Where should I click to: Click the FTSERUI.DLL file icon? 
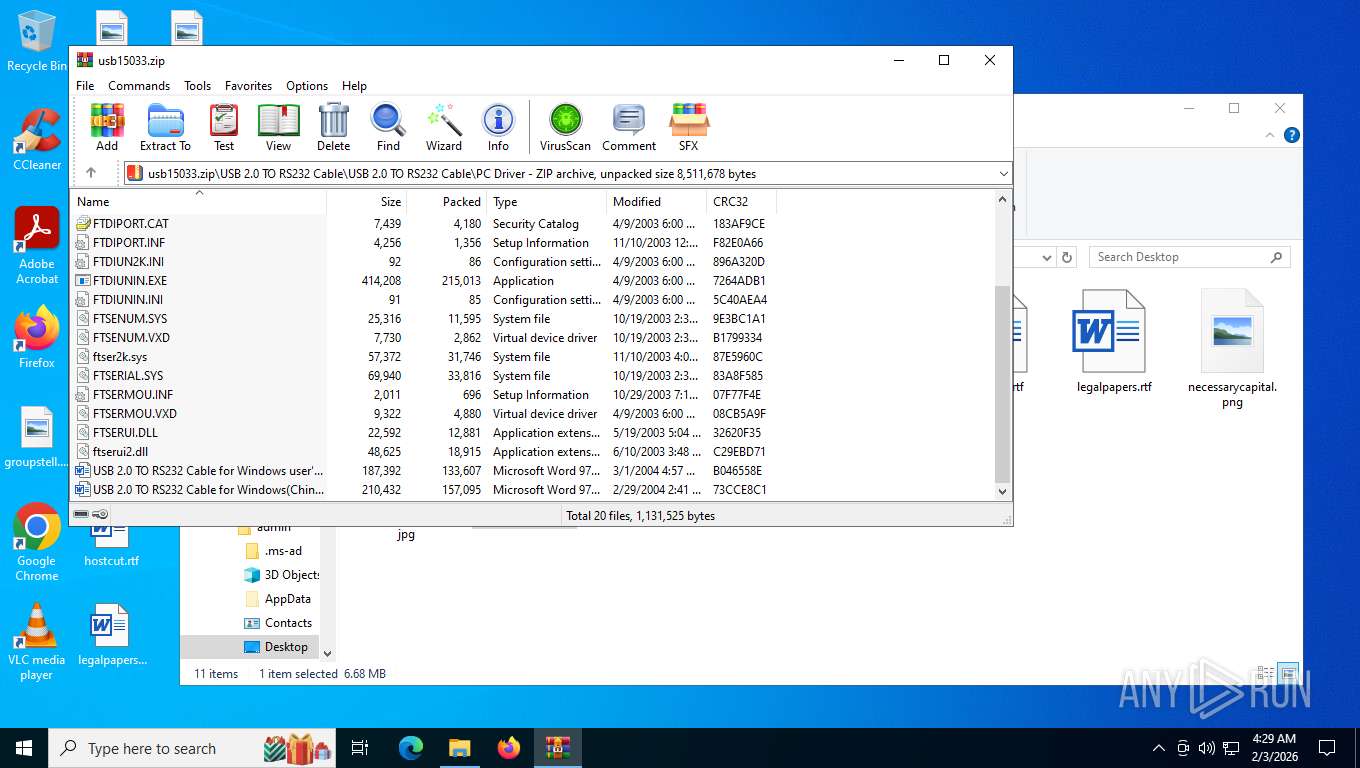click(x=84, y=433)
